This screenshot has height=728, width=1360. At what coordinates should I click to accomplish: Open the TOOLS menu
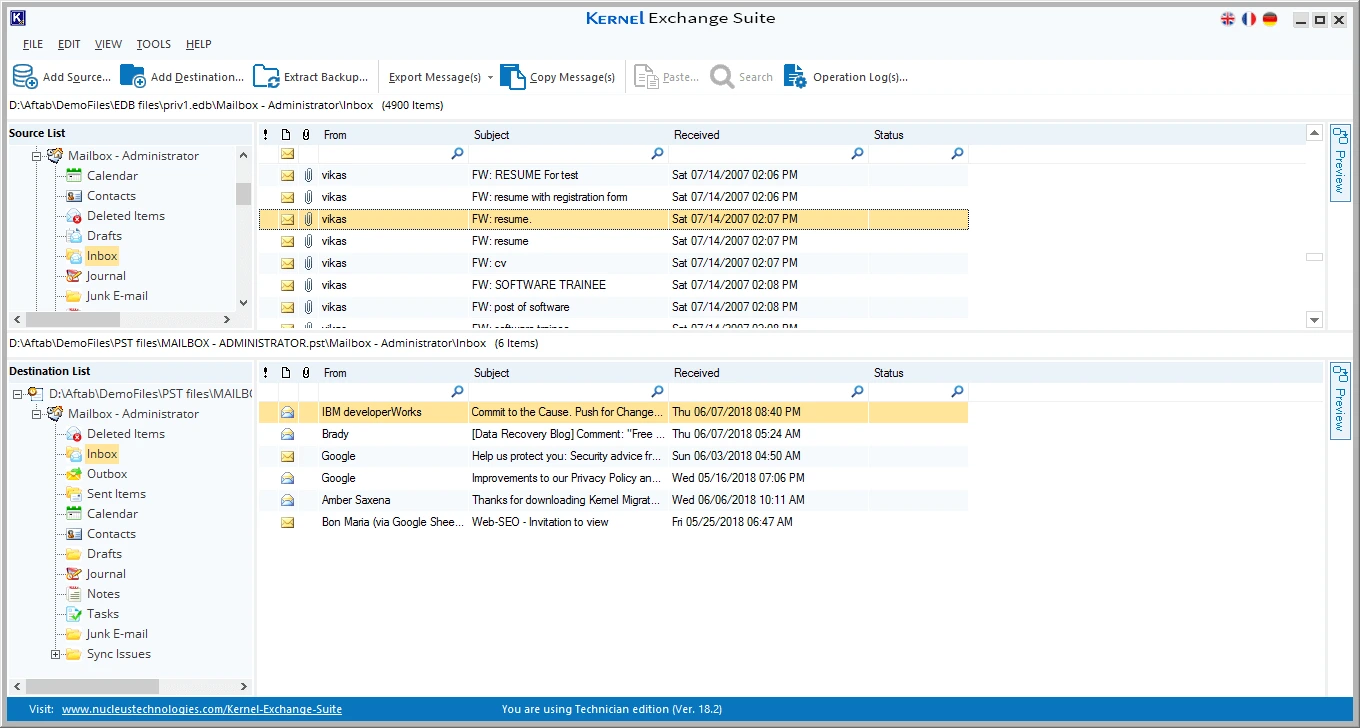point(154,44)
